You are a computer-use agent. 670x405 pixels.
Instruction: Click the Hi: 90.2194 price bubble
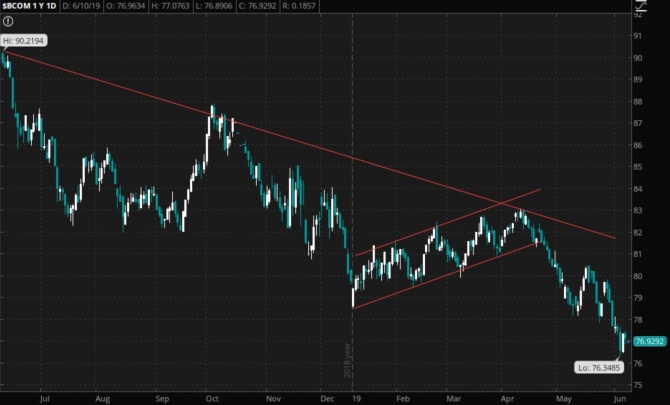[x=24, y=41]
